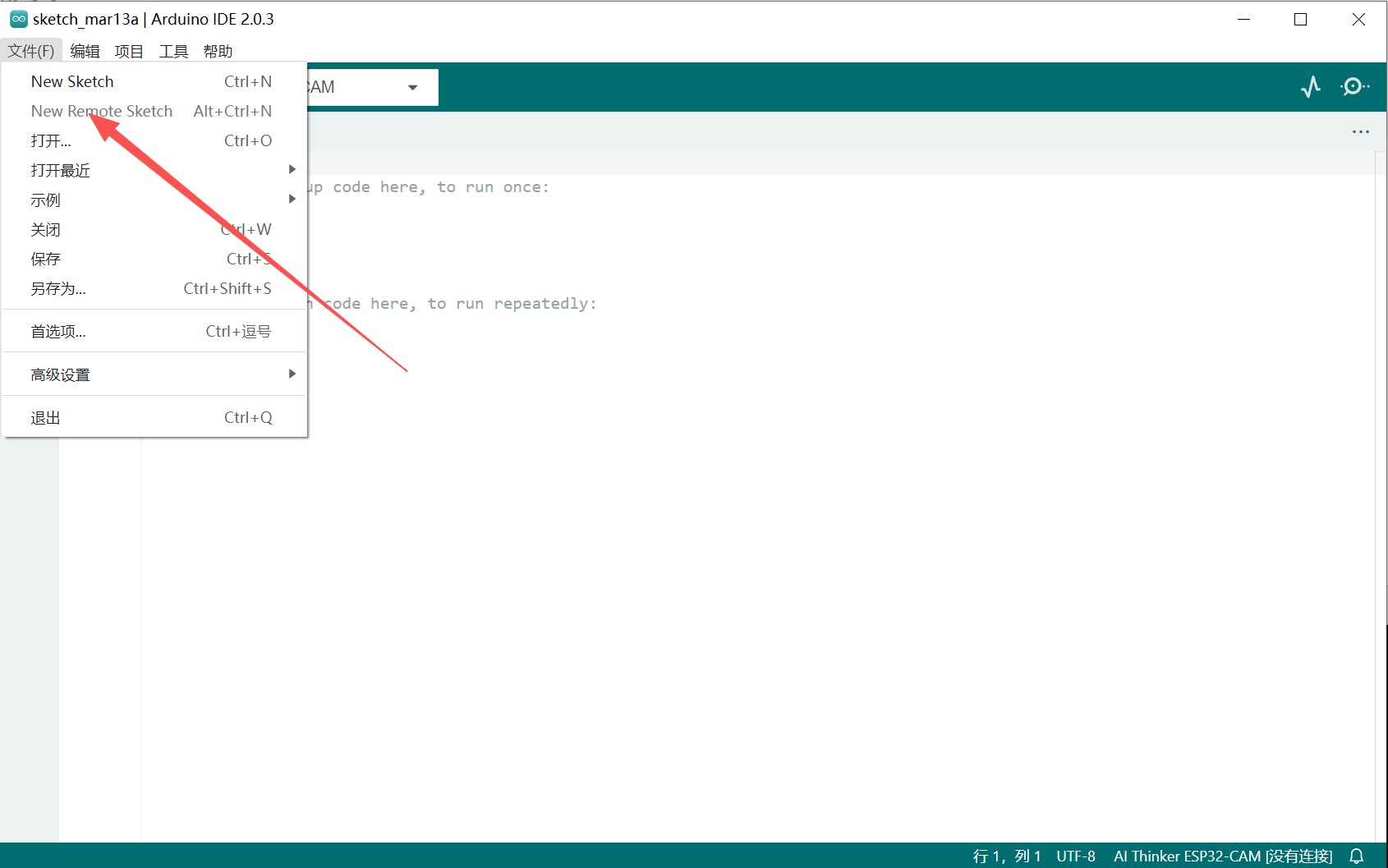1388x868 pixels.
Task: Open the board selector dropdown arrow
Action: pos(412,87)
